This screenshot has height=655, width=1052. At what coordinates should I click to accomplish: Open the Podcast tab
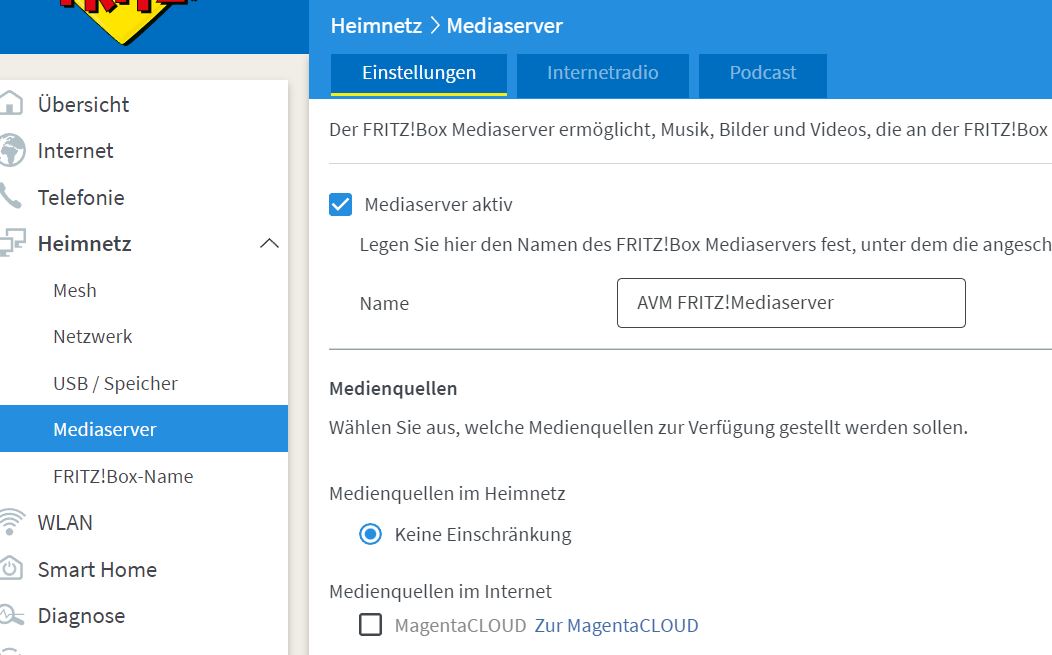point(762,72)
